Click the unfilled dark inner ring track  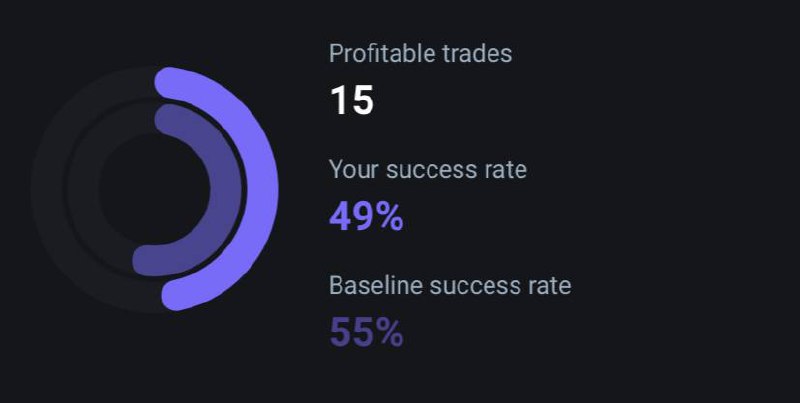coord(82,188)
